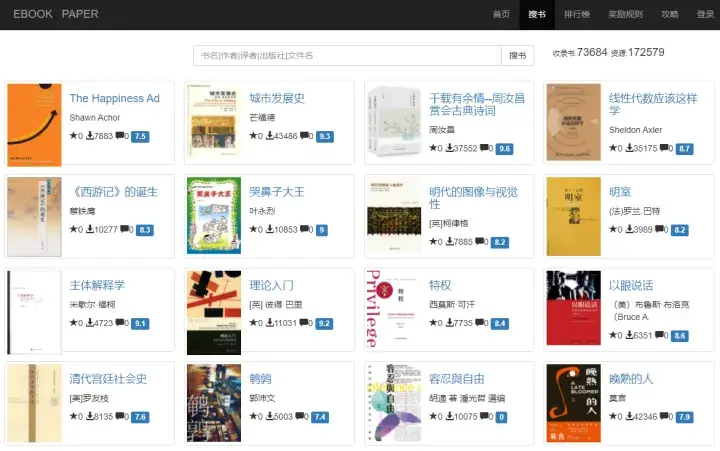Click the star icon for 哭鼻子大王
Screen dimensions: 720x451
point(253,229)
